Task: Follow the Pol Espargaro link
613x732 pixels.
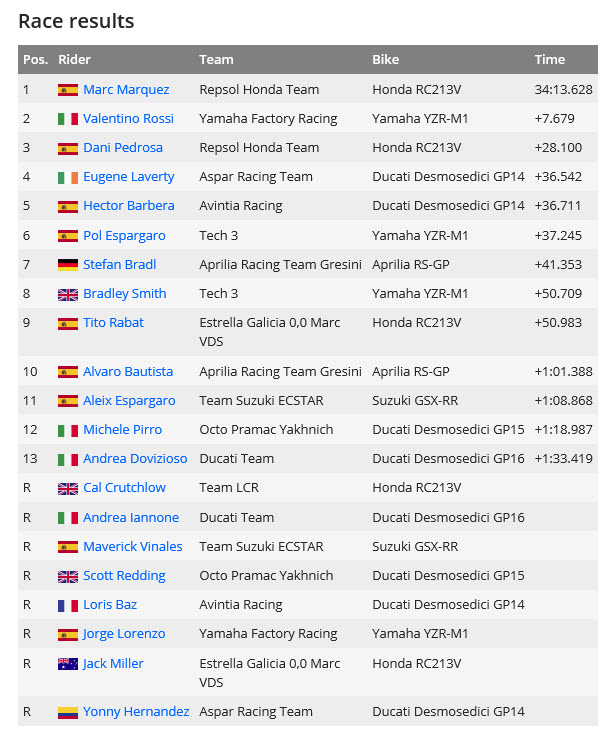Action: 124,236
